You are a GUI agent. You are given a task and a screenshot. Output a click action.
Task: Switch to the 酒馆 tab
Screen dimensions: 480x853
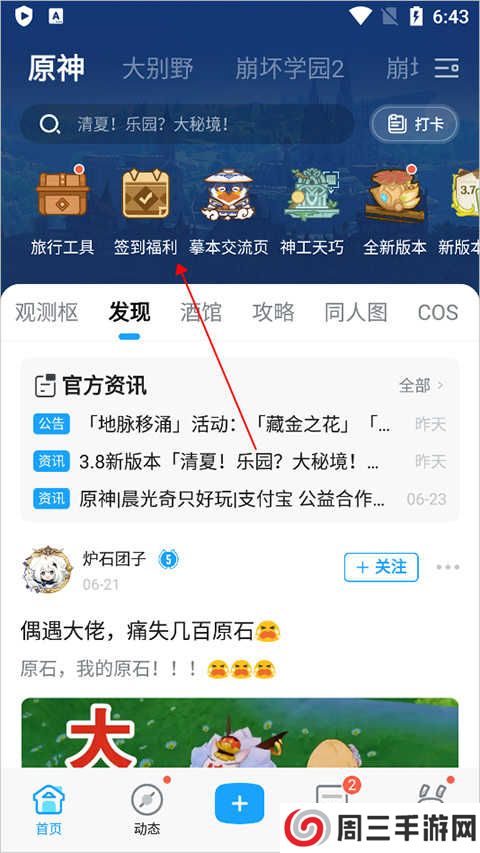[201, 313]
